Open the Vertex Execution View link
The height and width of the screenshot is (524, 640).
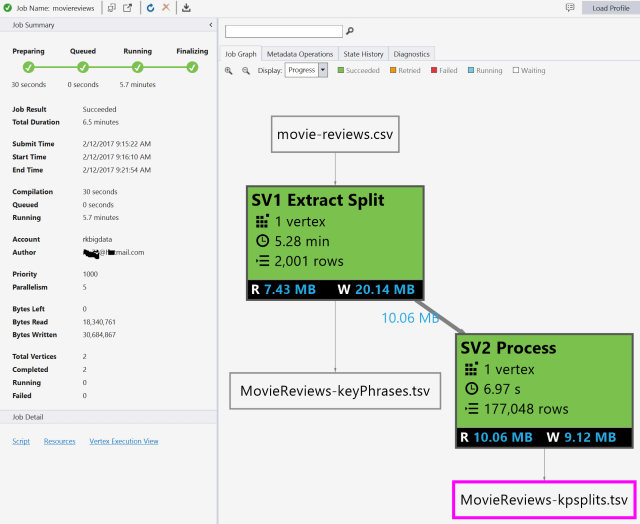pyautogui.click(x=123, y=441)
